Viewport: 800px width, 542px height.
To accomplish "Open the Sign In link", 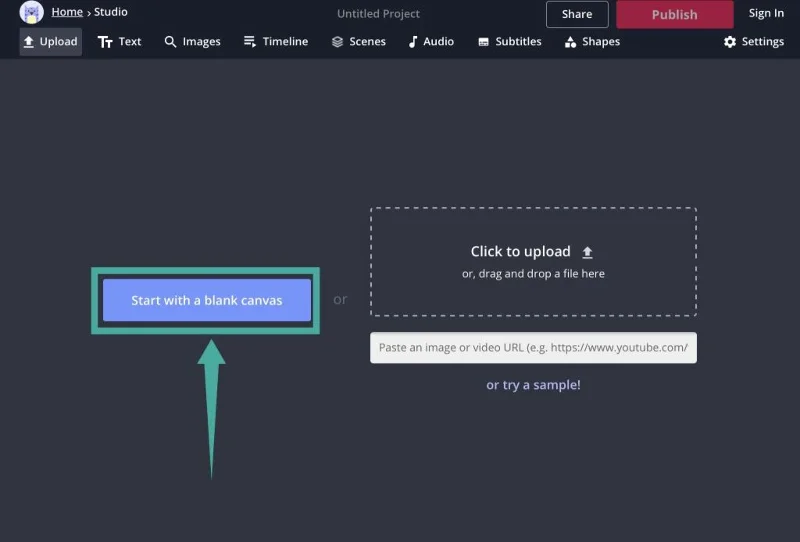I will pyautogui.click(x=766, y=13).
